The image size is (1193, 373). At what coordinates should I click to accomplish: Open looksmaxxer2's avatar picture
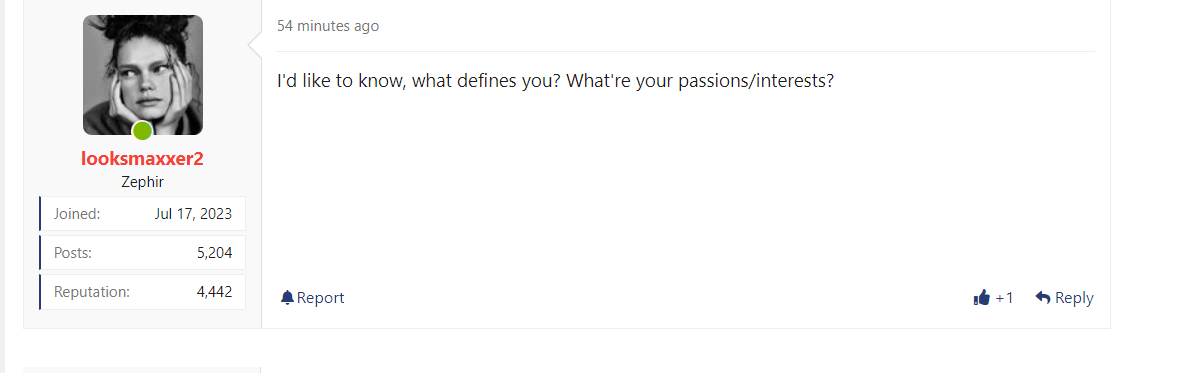(x=142, y=75)
